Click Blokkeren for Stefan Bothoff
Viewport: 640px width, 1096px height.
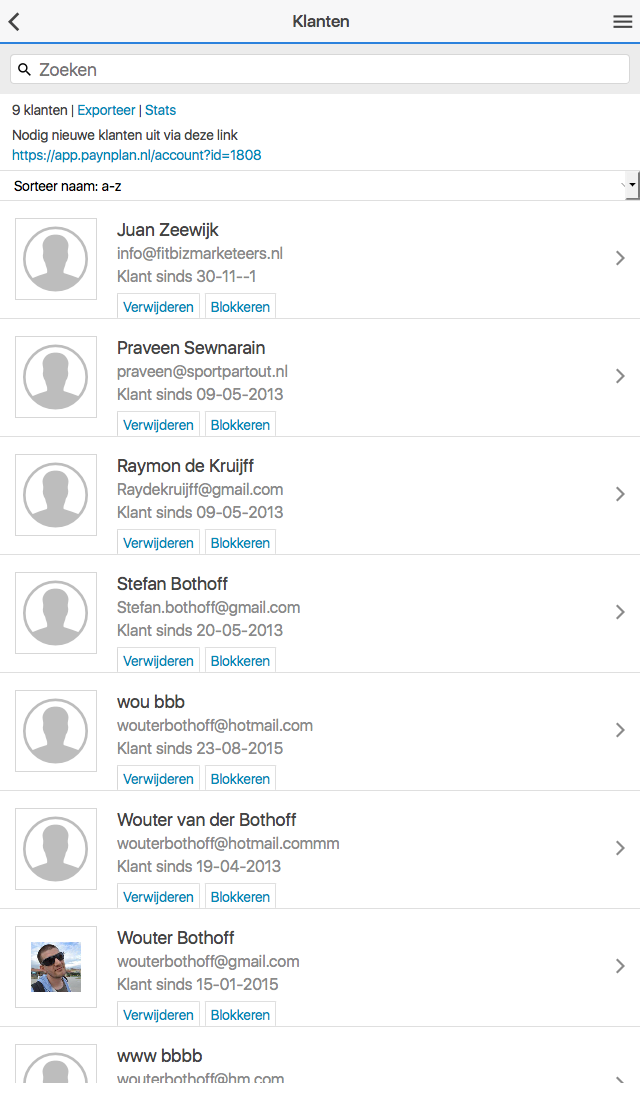point(240,661)
